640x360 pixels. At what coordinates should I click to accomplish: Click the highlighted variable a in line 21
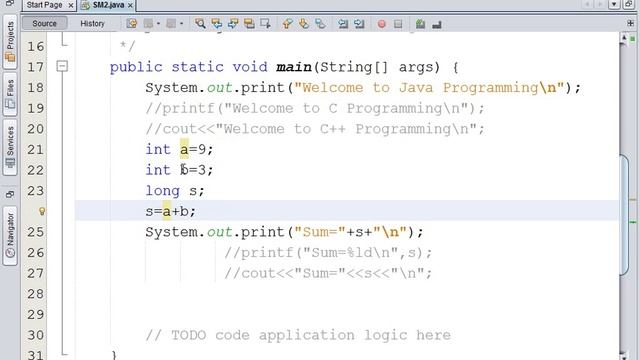click(184, 149)
